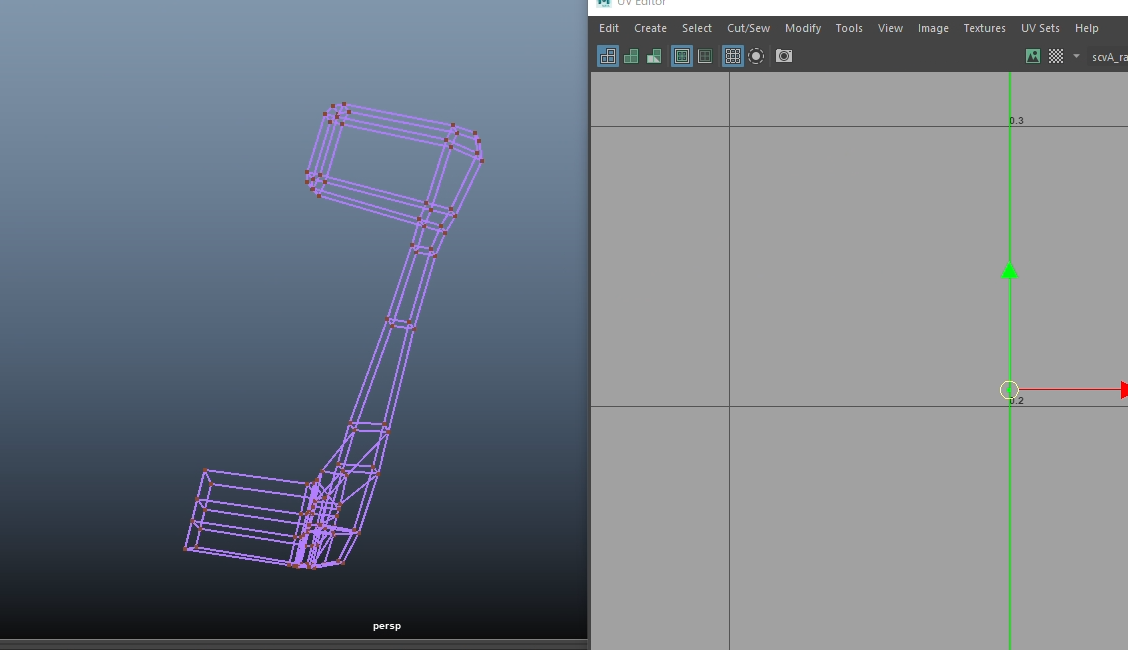The width and height of the screenshot is (1128, 650).
Task: Click the shaded UV display icon
Action: (631, 56)
